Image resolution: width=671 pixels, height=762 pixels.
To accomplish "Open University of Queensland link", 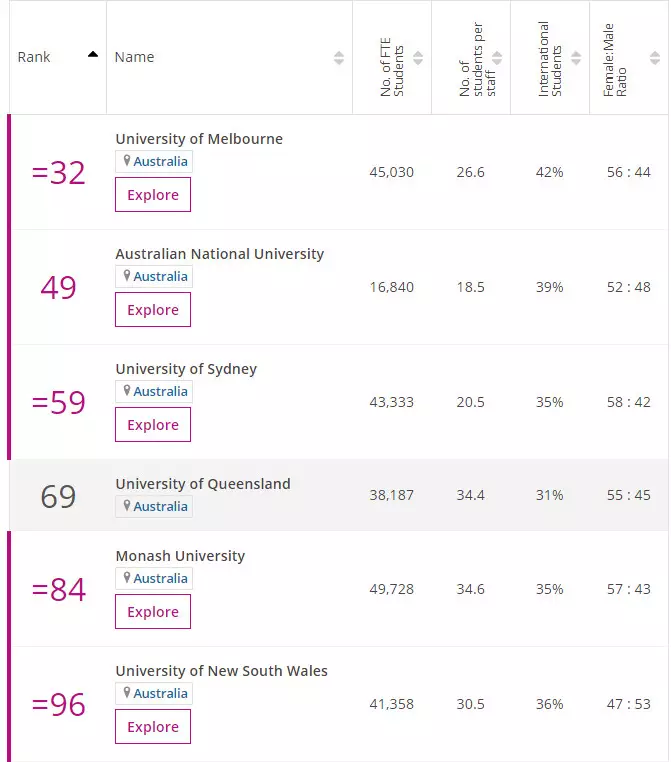I will pos(203,484).
